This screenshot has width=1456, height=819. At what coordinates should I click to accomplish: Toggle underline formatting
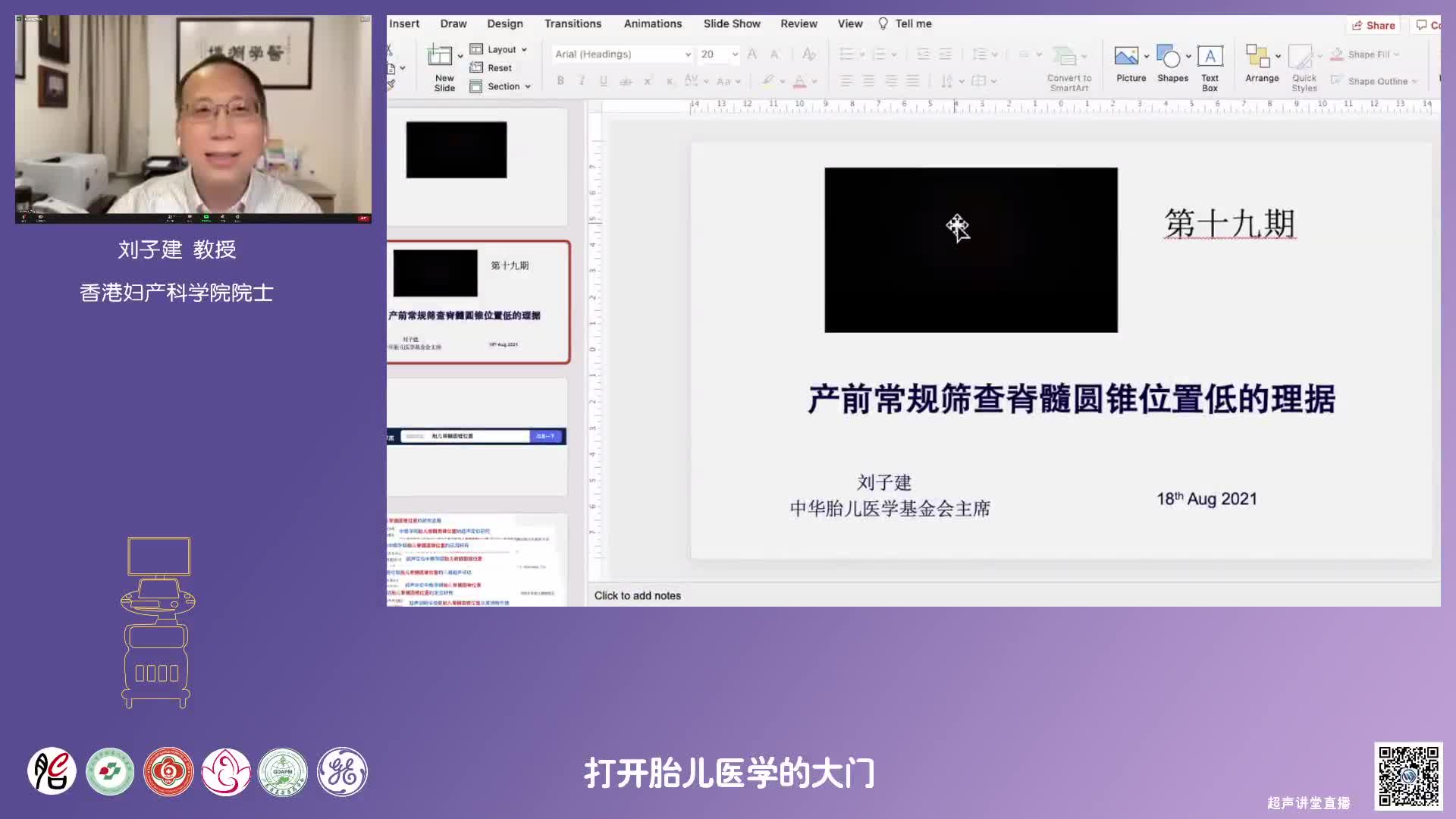coord(604,80)
